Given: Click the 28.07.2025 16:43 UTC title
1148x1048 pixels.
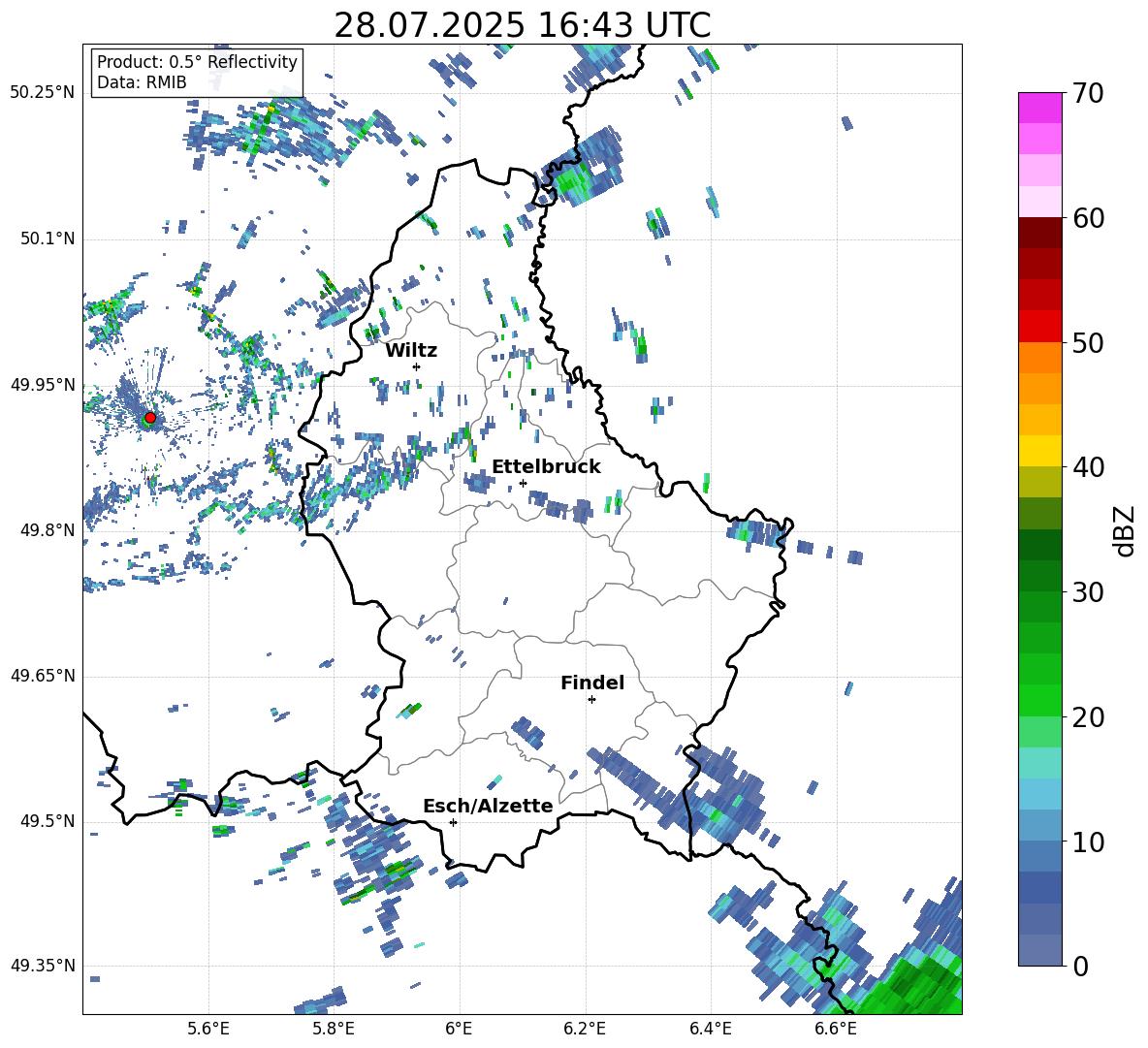Looking at the screenshot, I should tap(522, 25).
